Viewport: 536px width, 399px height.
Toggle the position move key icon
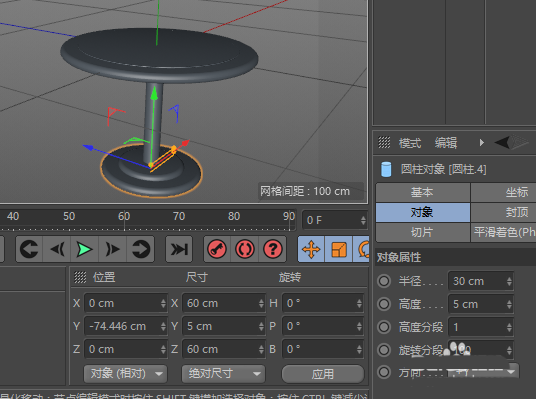[311, 249]
